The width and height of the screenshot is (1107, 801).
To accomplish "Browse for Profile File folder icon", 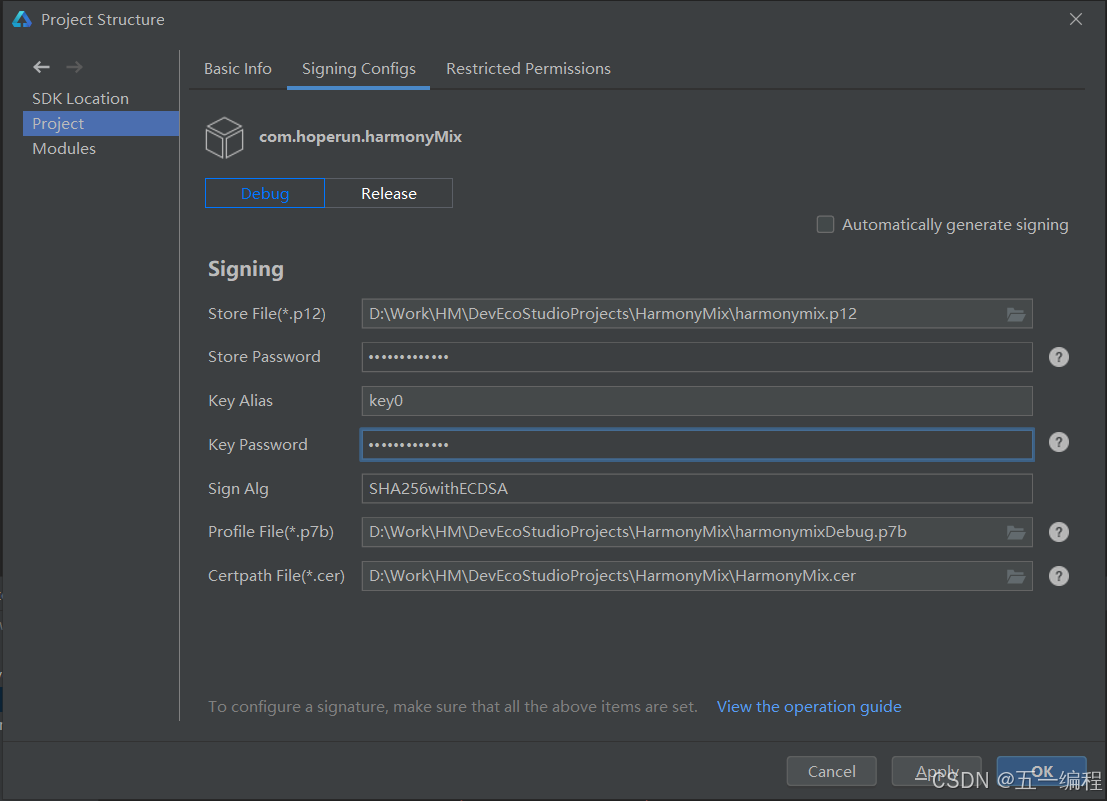I will point(1016,532).
